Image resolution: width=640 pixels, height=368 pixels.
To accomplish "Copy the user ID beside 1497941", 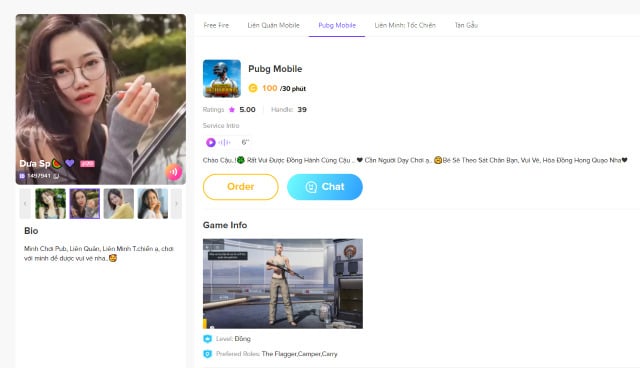I will click(56, 176).
